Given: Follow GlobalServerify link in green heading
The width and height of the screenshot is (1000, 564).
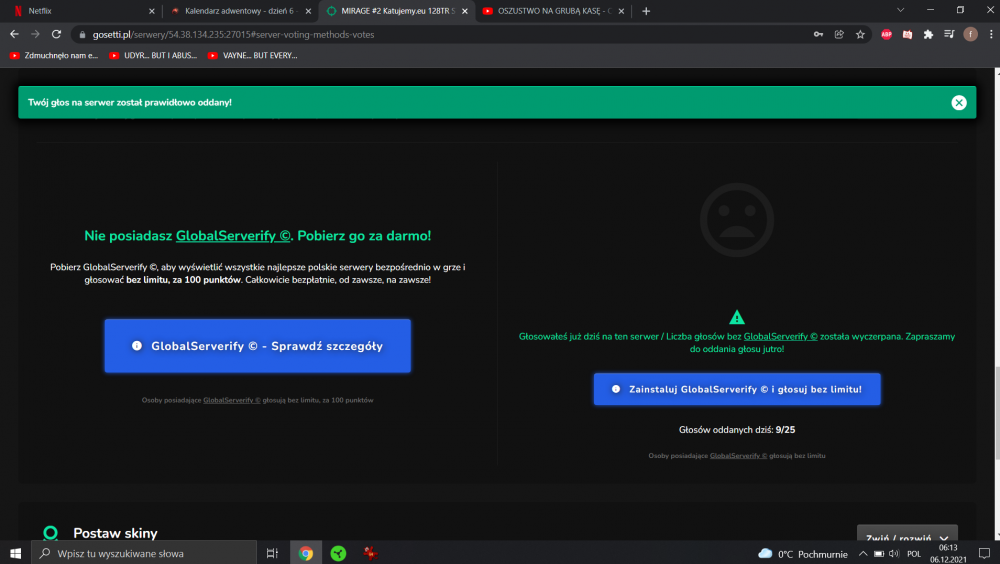Looking at the screenshot, I should (x=233, y=235).
